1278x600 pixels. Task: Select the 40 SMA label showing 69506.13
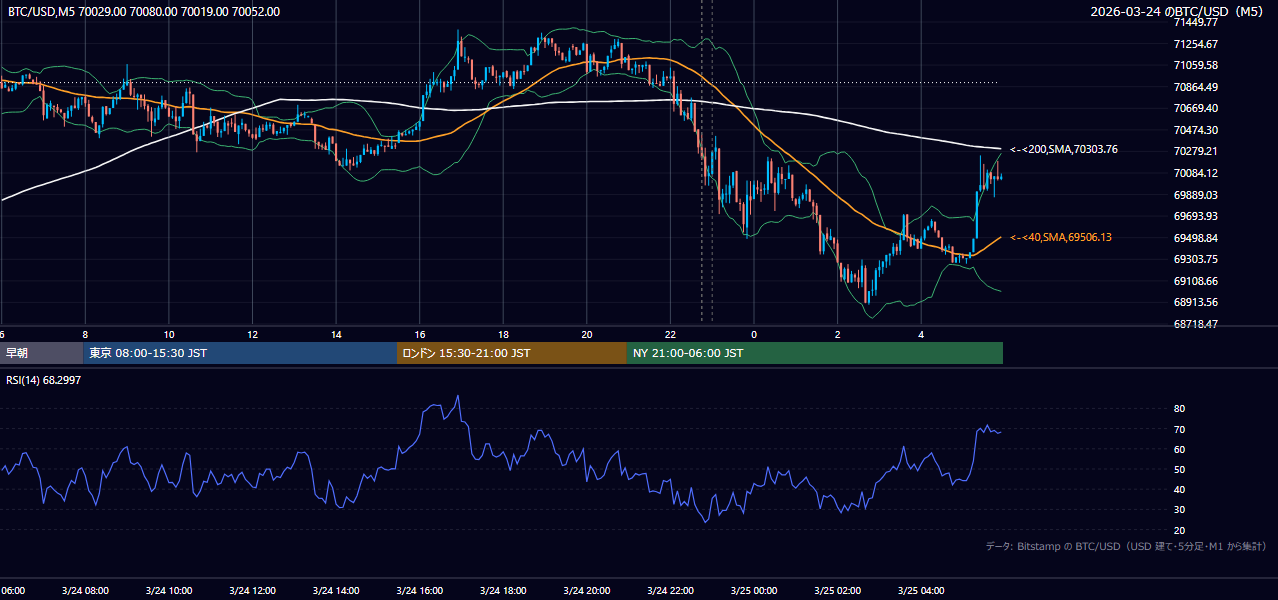[x=1061, y=237]
